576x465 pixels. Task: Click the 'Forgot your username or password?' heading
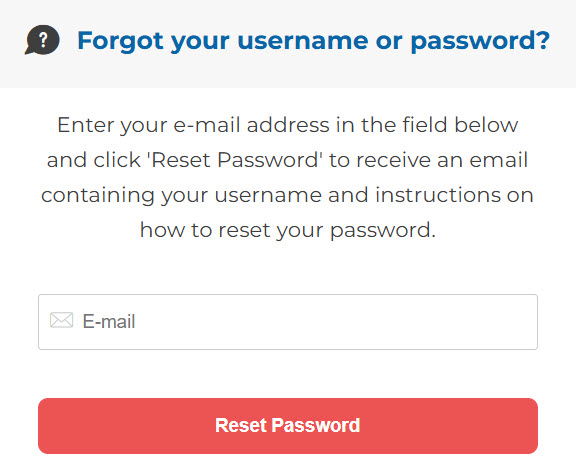pyautogui.click(x=313, y=40)
